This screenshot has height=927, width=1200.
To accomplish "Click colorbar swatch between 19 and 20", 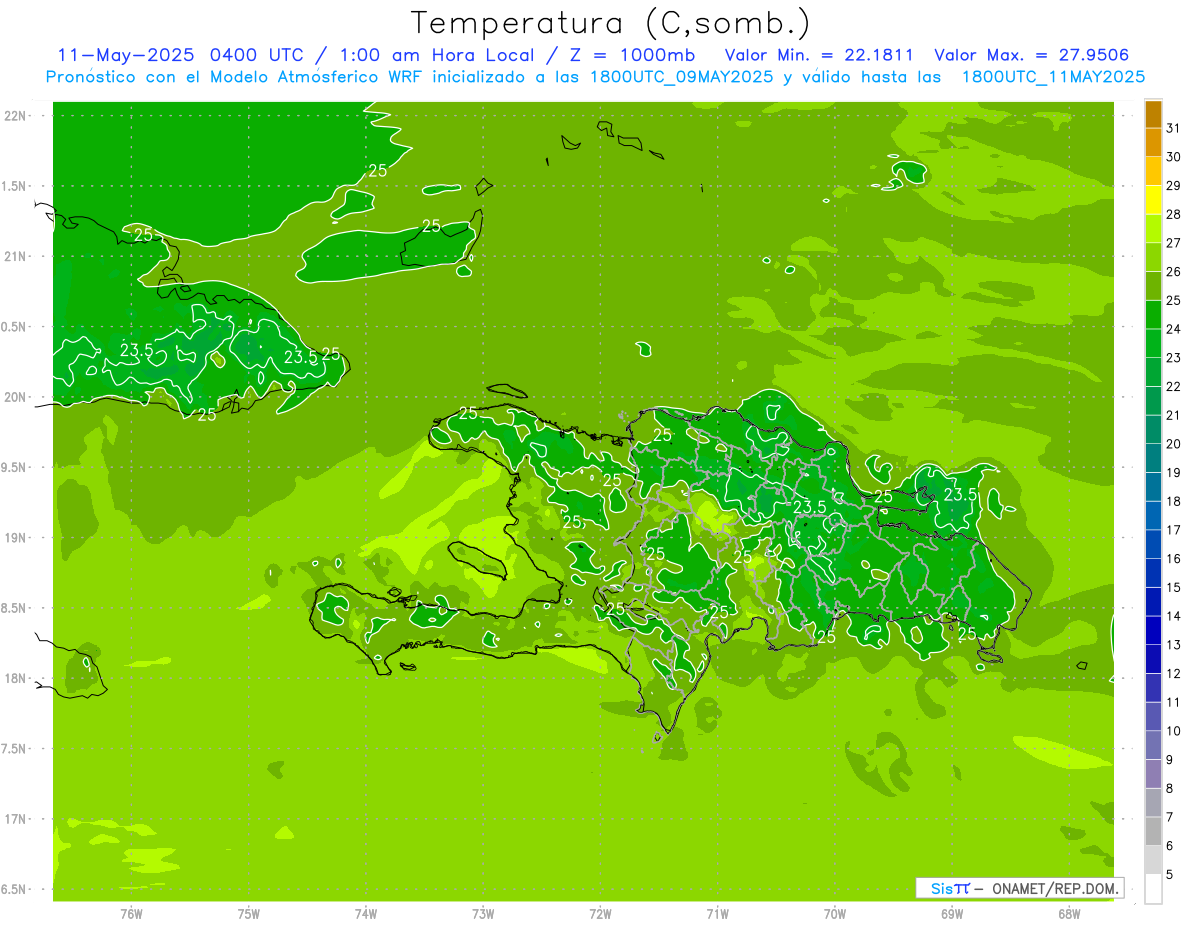I will [x=1153, y=458].
